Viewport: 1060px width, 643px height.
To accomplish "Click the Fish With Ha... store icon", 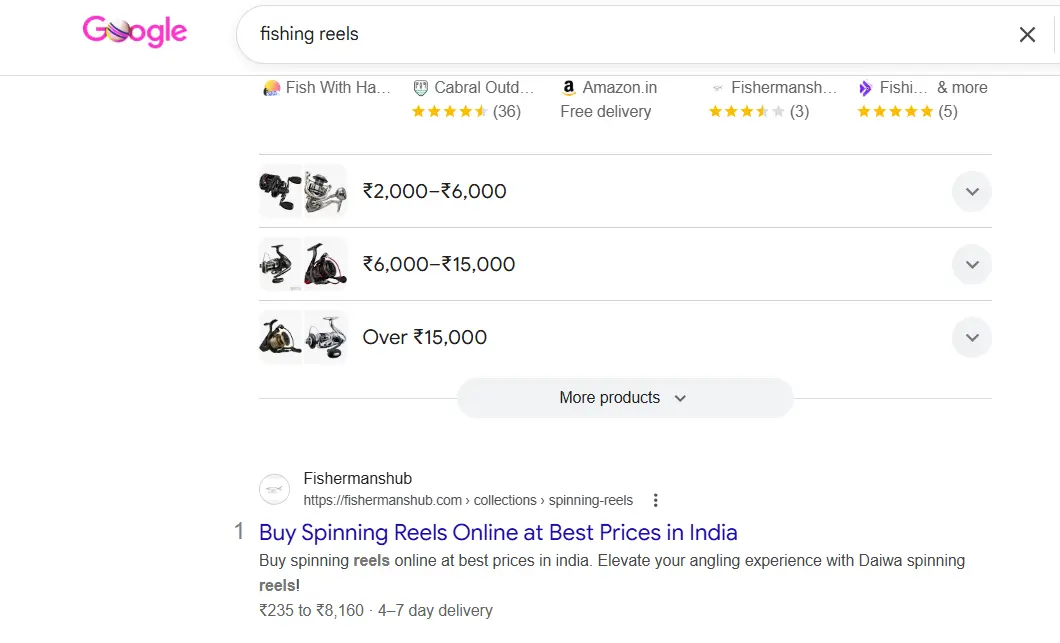I will click(271, 88).
